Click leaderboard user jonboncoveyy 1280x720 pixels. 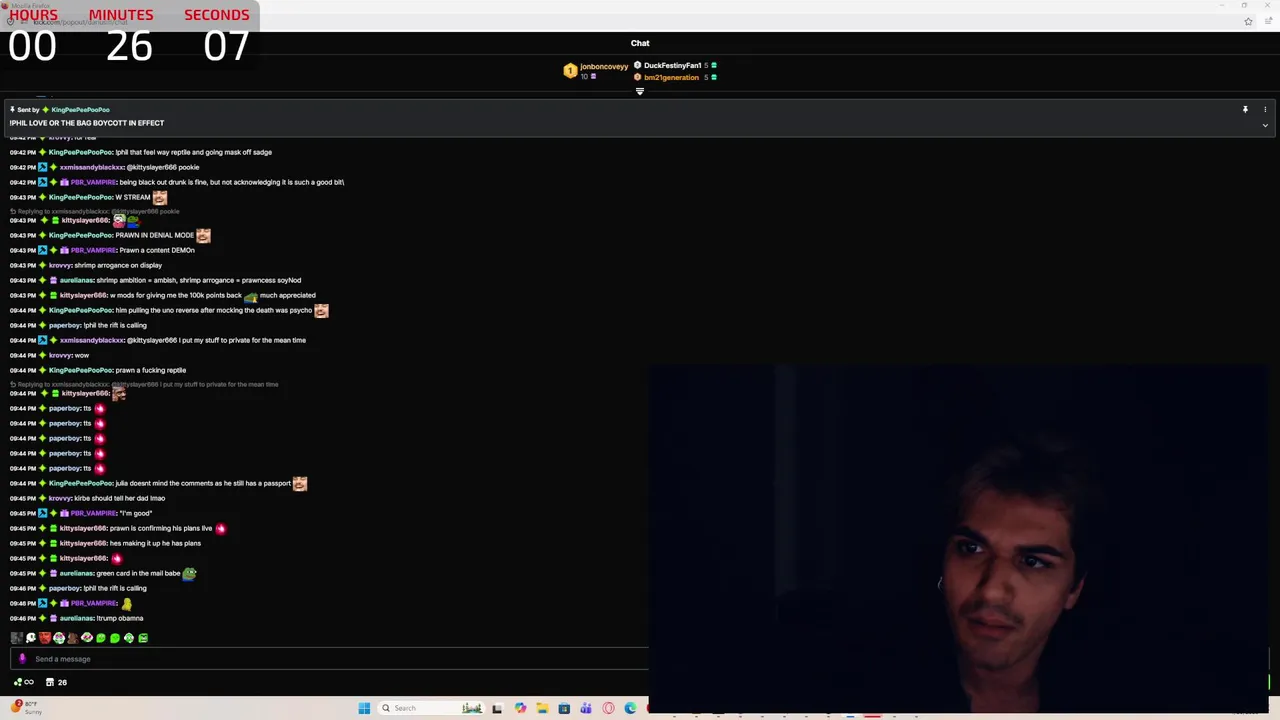pyautogui.click(x=604, y=66)
